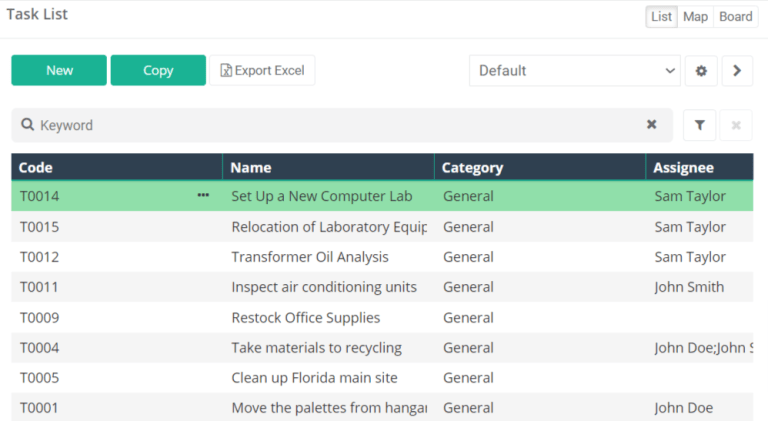The image size is (768, 421).
Task: Sort by the Code column header
Action: pos(36,168)
